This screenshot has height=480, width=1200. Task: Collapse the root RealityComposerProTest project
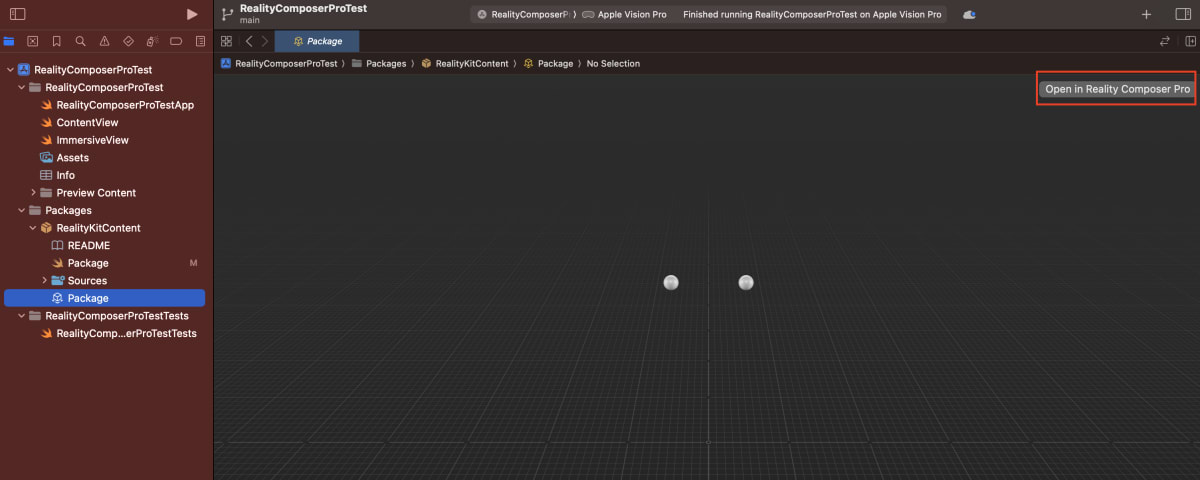[x=10, y=70]
